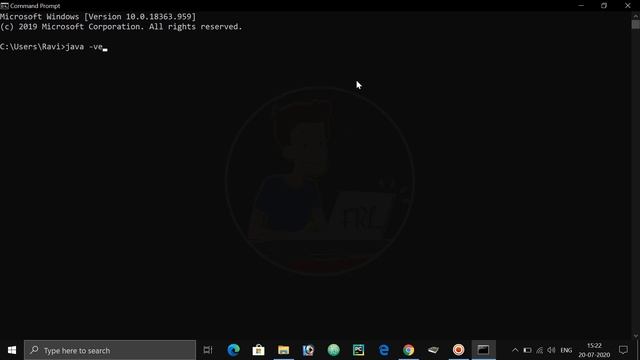Screen dimensions: 640x360
Task: Open the Command Prompt title bar system icon
Action: [x=4, y=6]
